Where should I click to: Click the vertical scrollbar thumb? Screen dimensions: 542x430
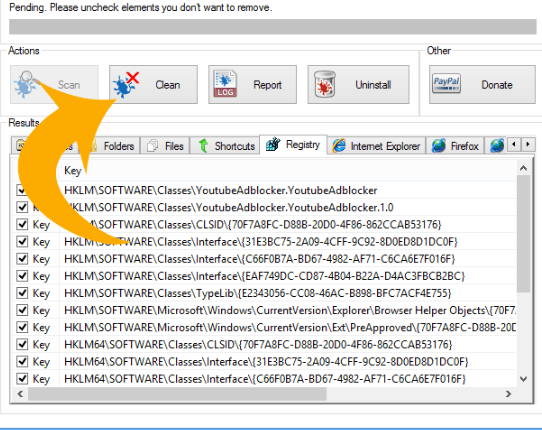[x=523, y=234]
